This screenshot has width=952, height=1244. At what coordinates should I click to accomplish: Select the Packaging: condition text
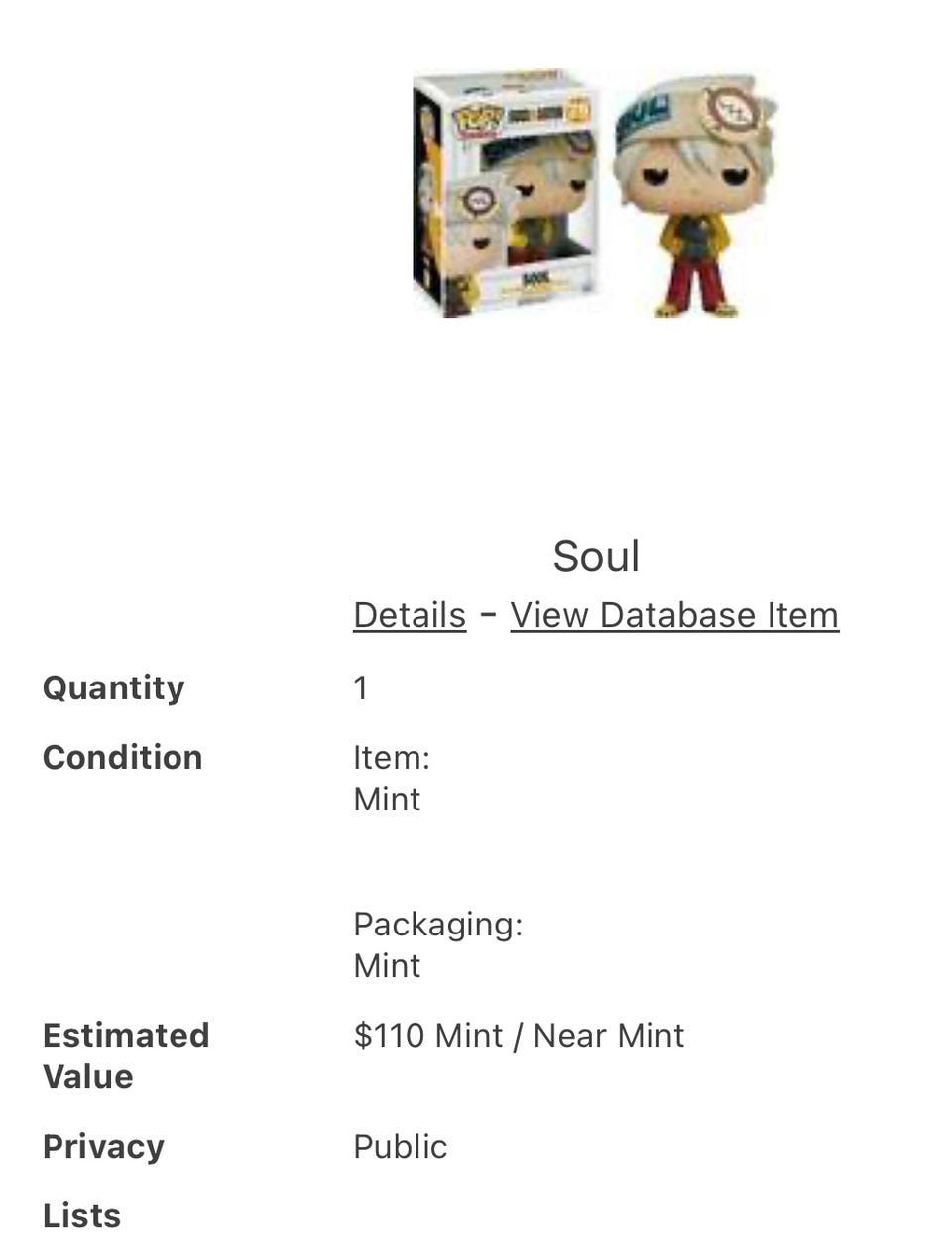[x=437, y=925]
